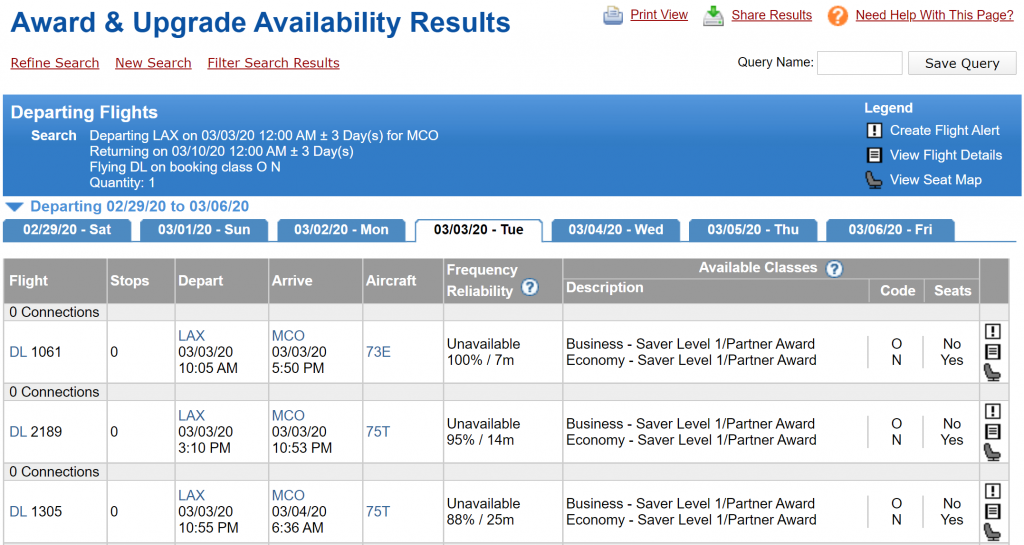
Task: Start a New Search link
Action: tap(153, 63)
